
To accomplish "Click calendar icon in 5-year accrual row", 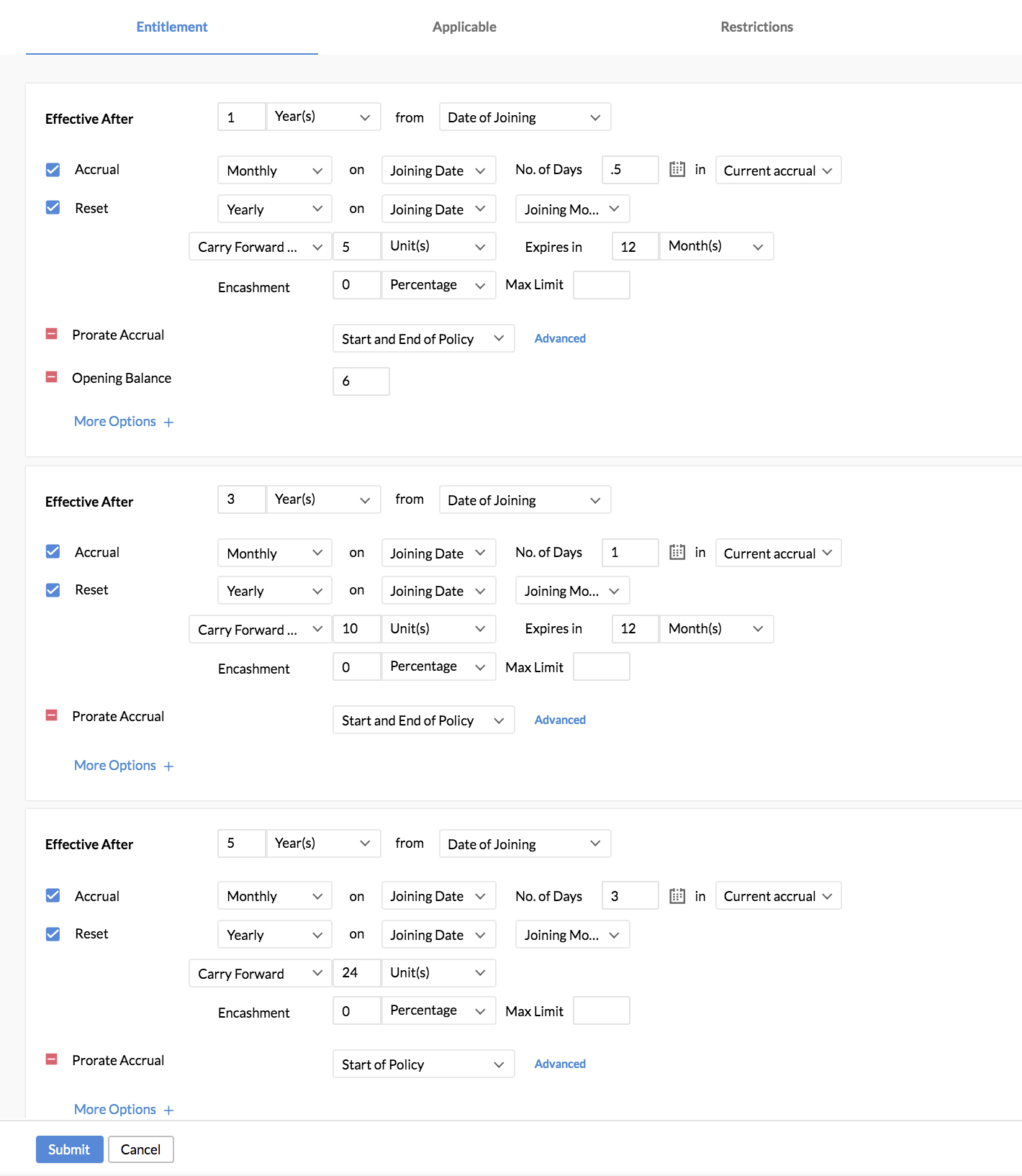I will pos(677,896).
